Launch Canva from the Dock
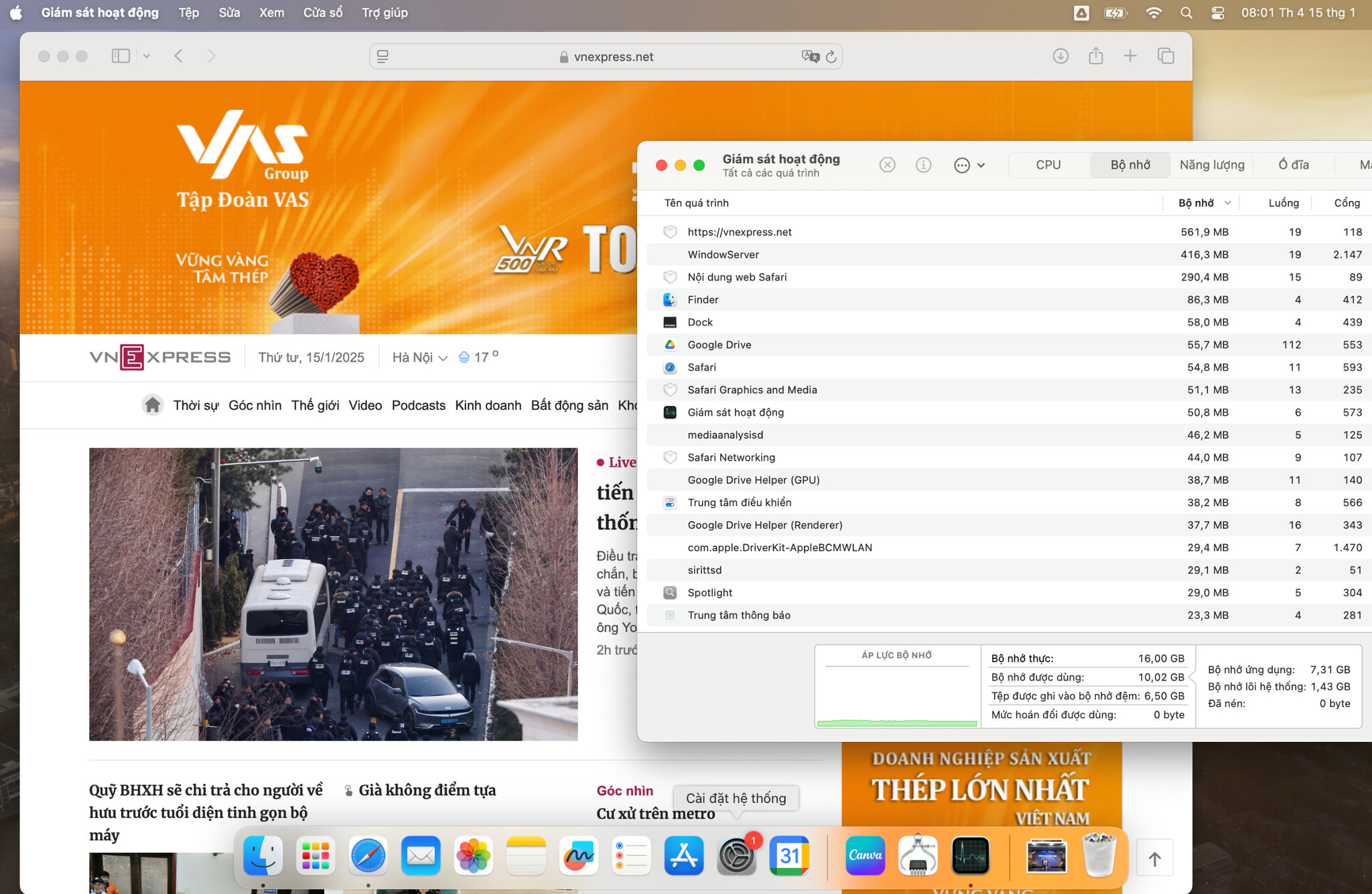Viewport: 1372px width, 894px height. pyautogui.click(x=865, y=855)
